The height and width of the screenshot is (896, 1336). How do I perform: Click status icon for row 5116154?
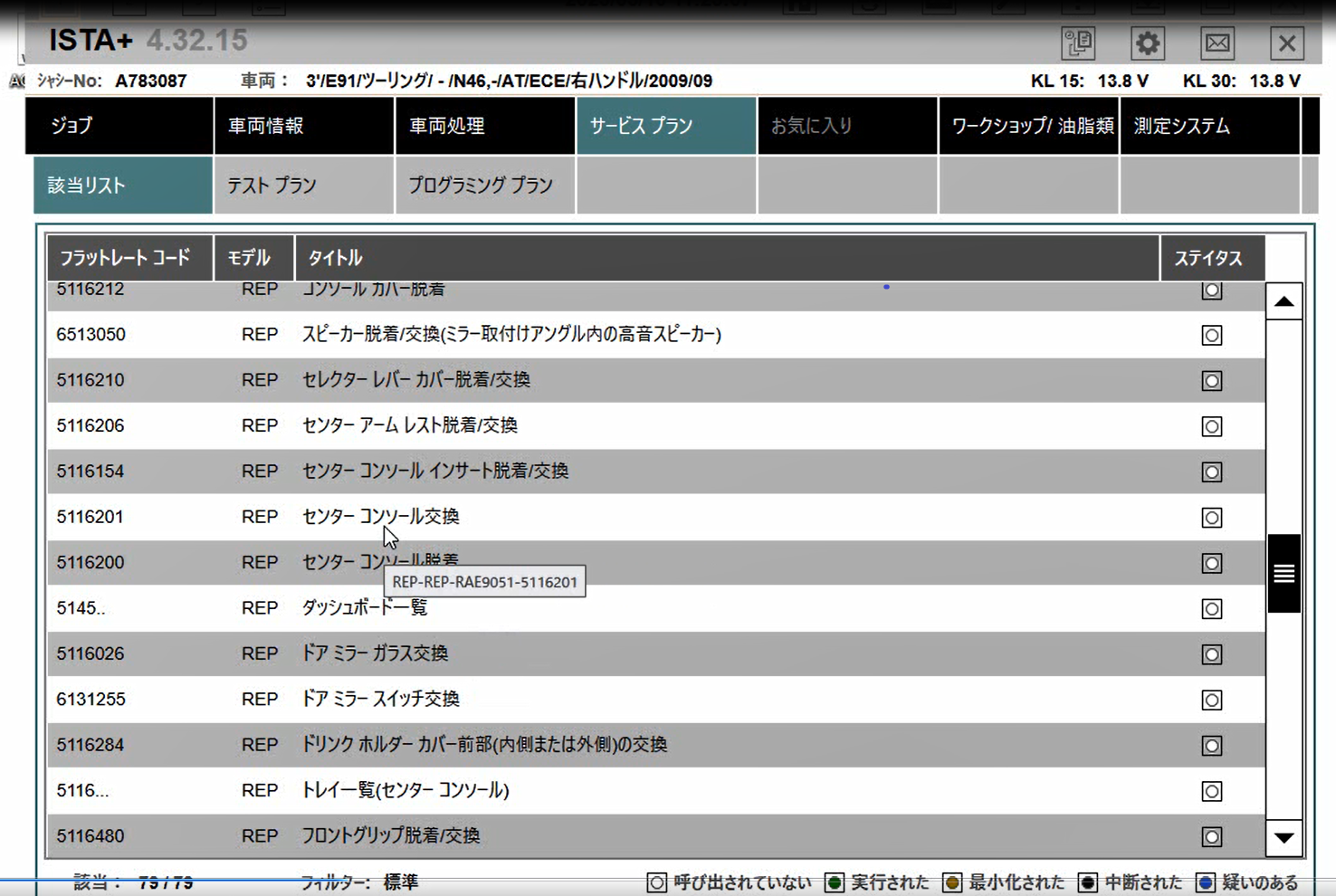coord(1212,472)
